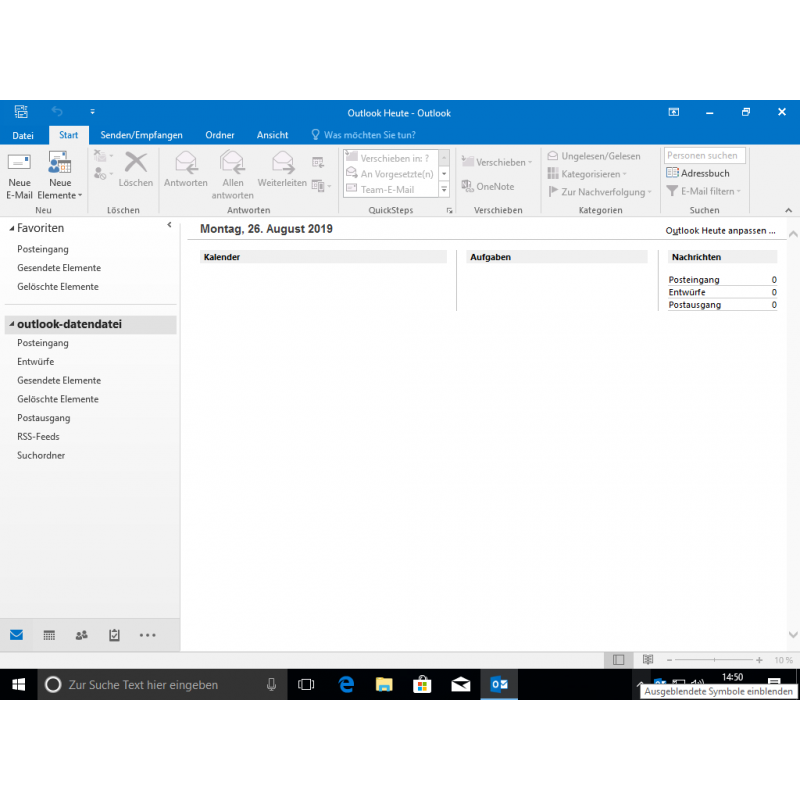Click the undo arrow in title bar

click(x=57, y=112)
